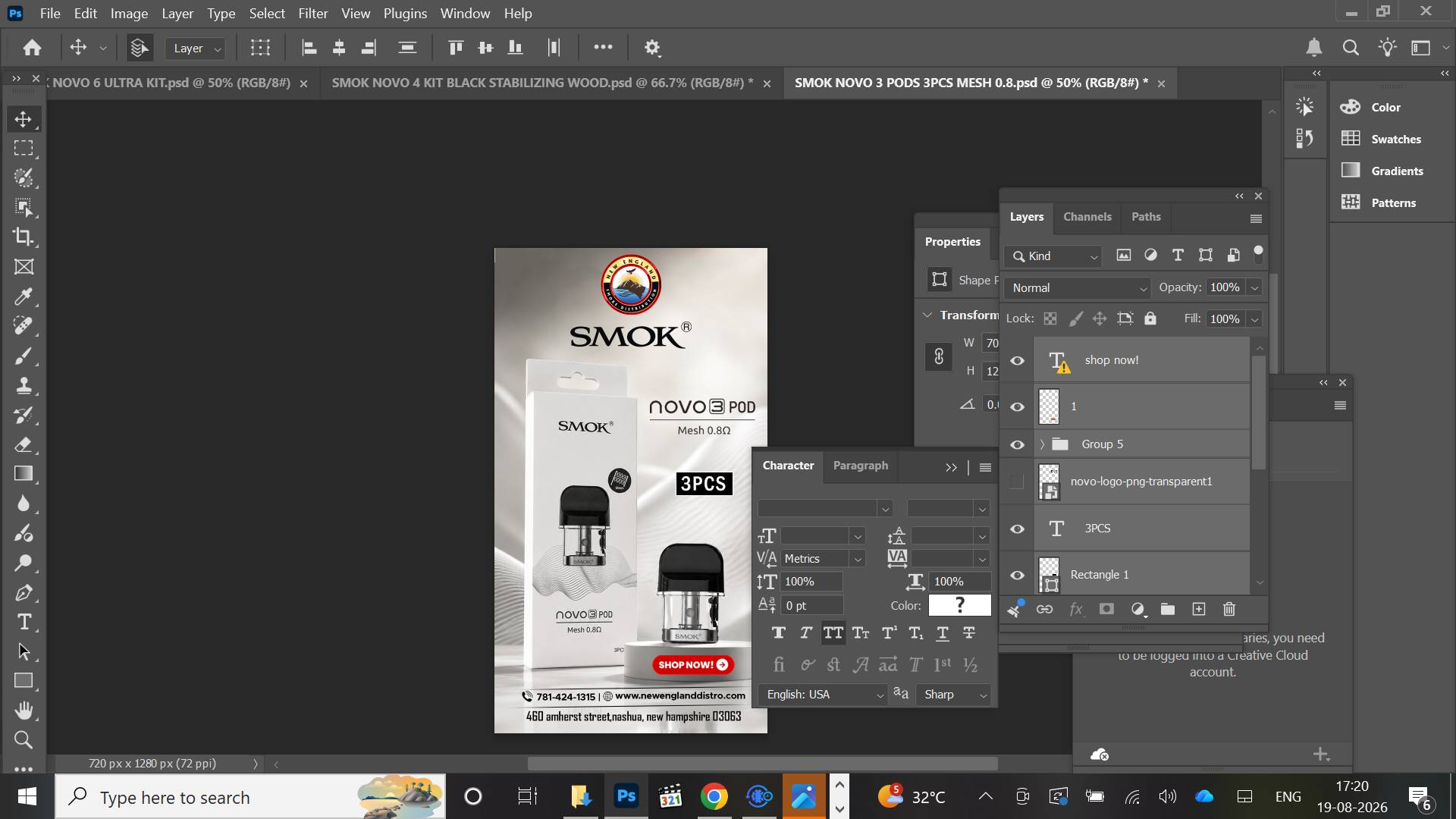Viewport: 1456px width, 819px height.
Task: Click the Windows taskbar search box
Action: point(250,797)
